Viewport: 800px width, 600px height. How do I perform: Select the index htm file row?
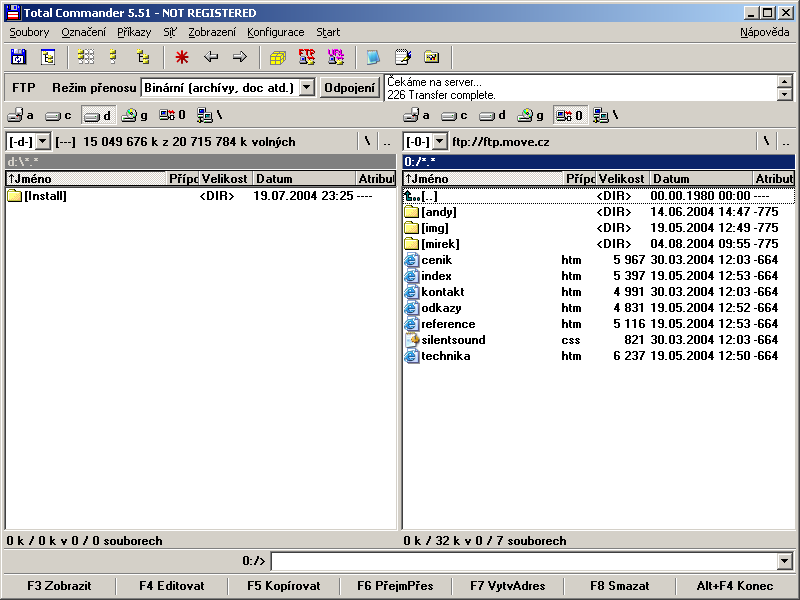tap(598, 276)
